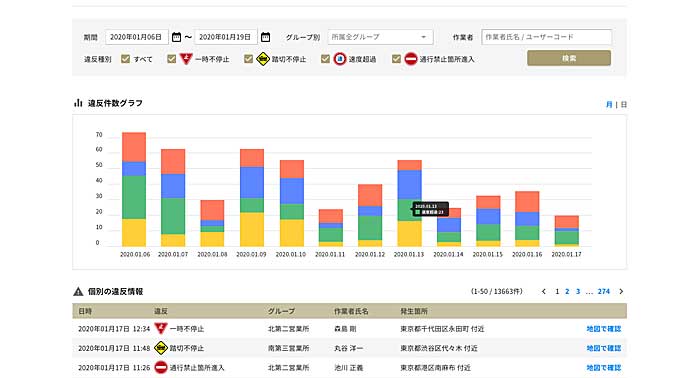This screenshot has width=700, height=378.
Task: Click the green segment of 2020.01.17 bar
Action: [x=567, y=237]
